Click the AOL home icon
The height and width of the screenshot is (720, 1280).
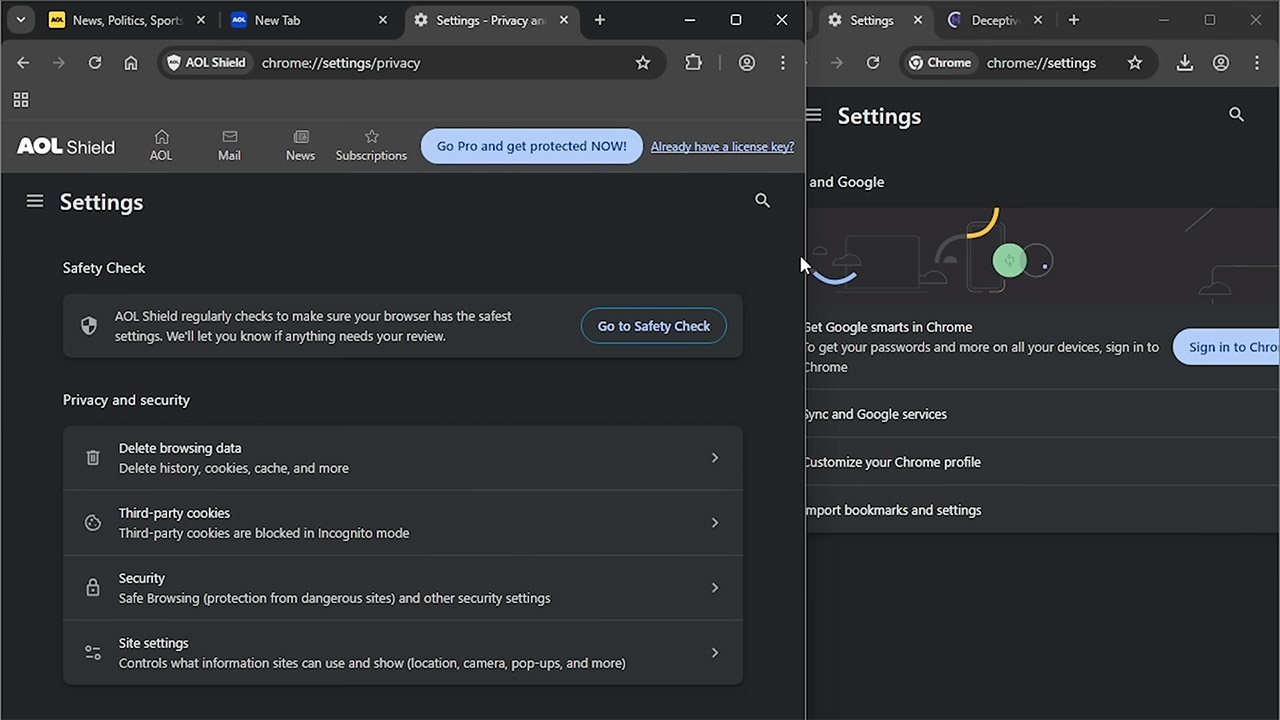click(161, 145)
